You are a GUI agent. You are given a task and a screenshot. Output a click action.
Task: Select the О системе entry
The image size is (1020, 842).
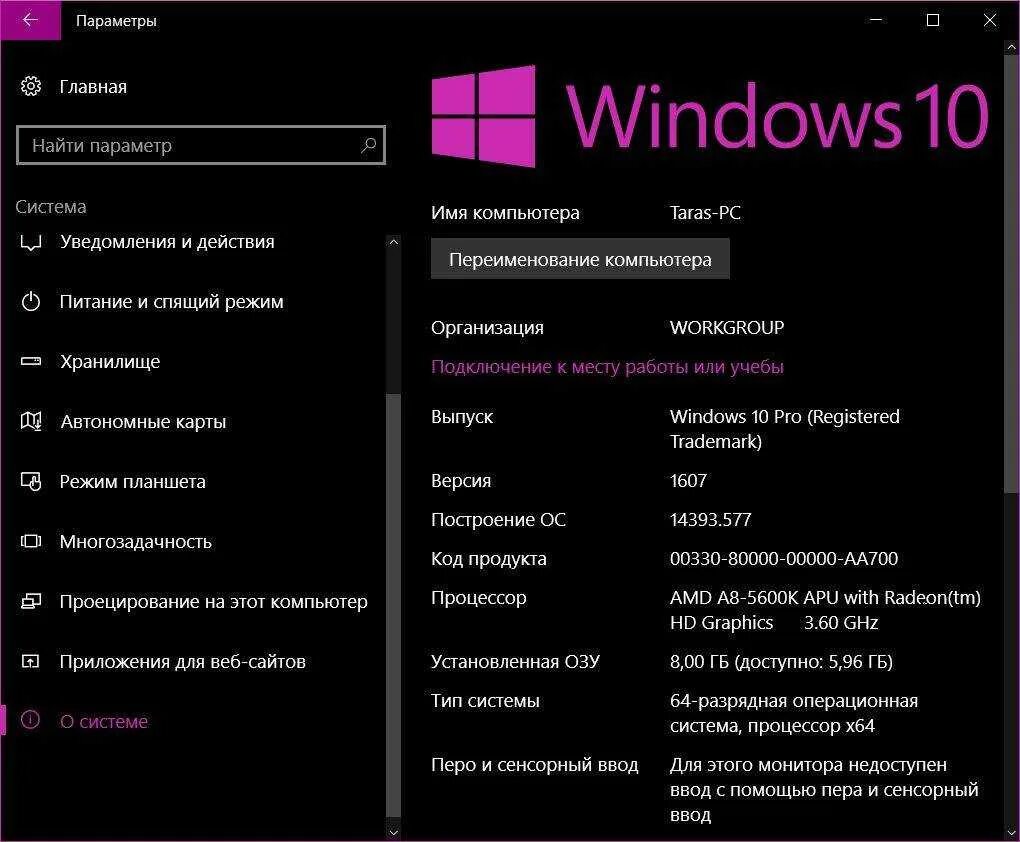(104, 721)
